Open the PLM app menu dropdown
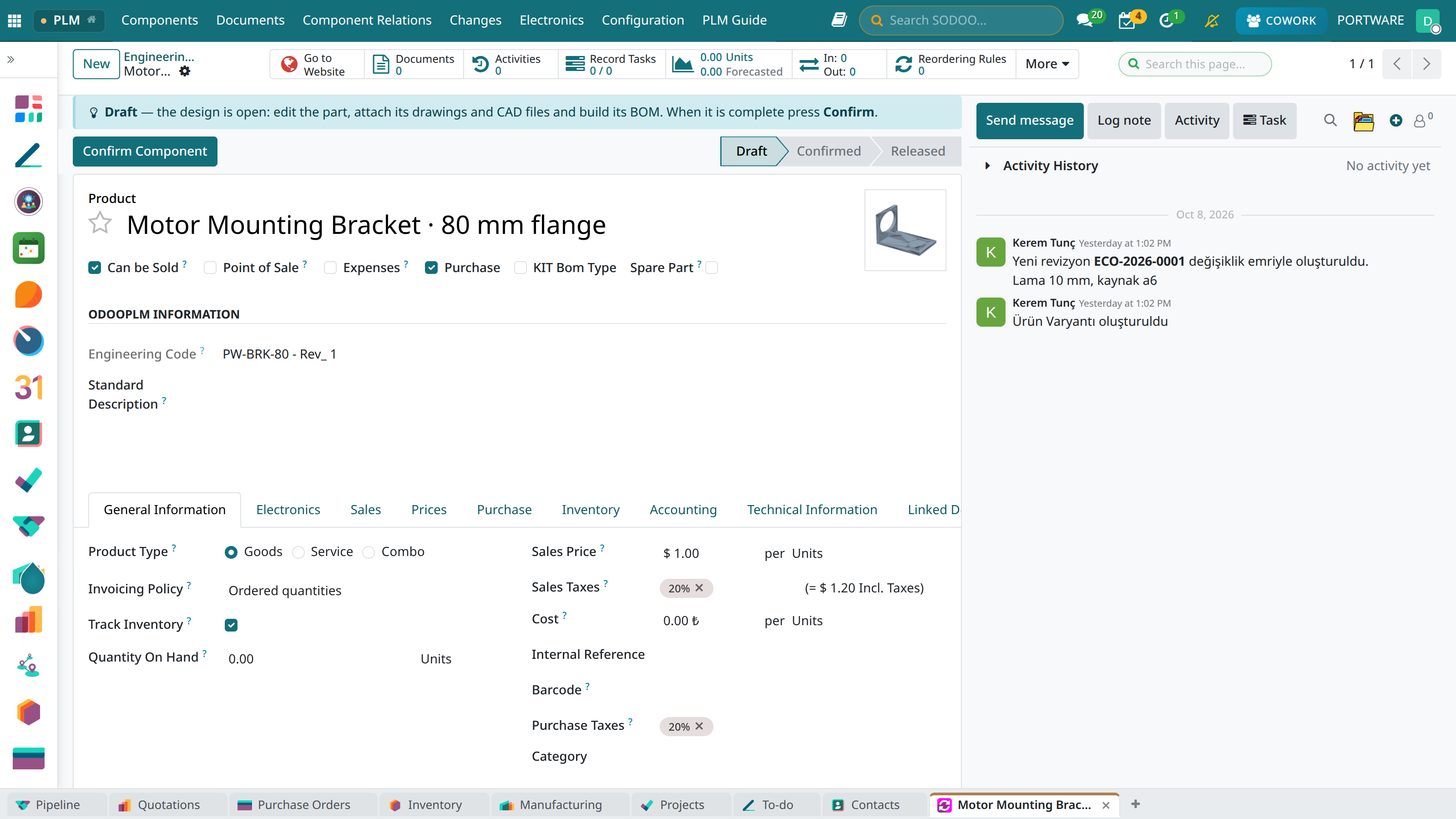 point(68,20)
